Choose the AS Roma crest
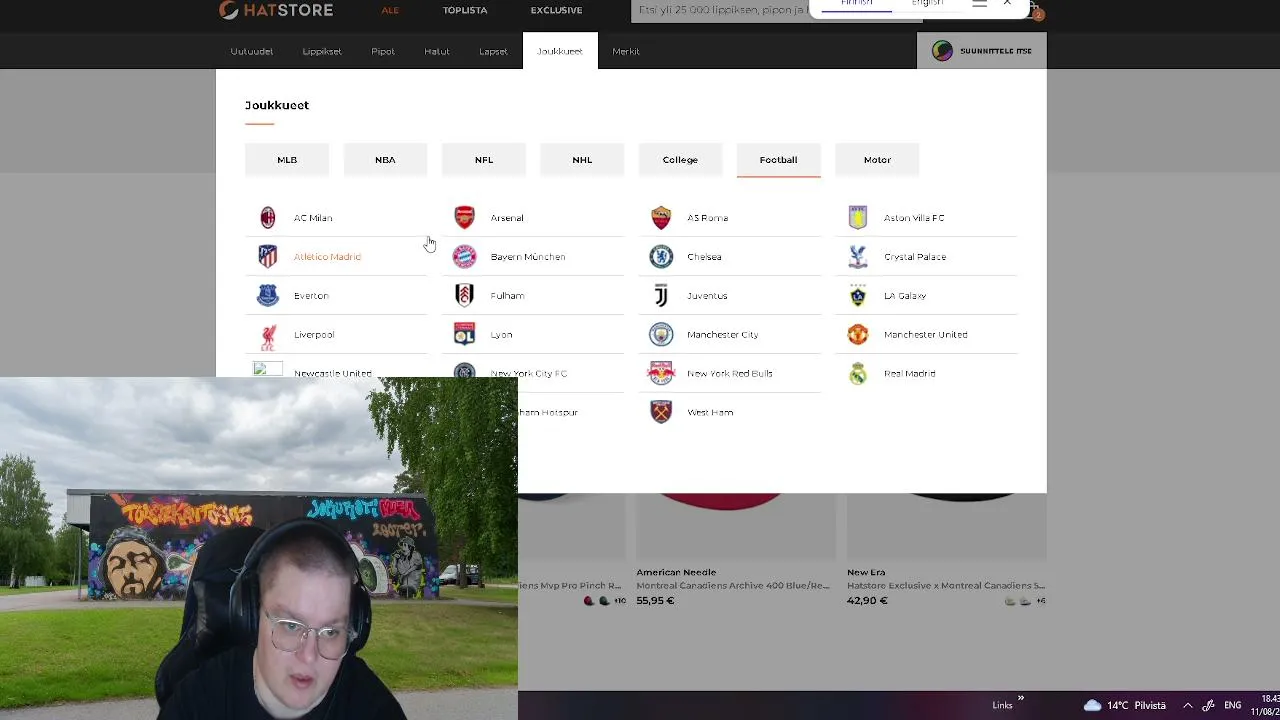 pyautogui.click(x=661, y=218)
